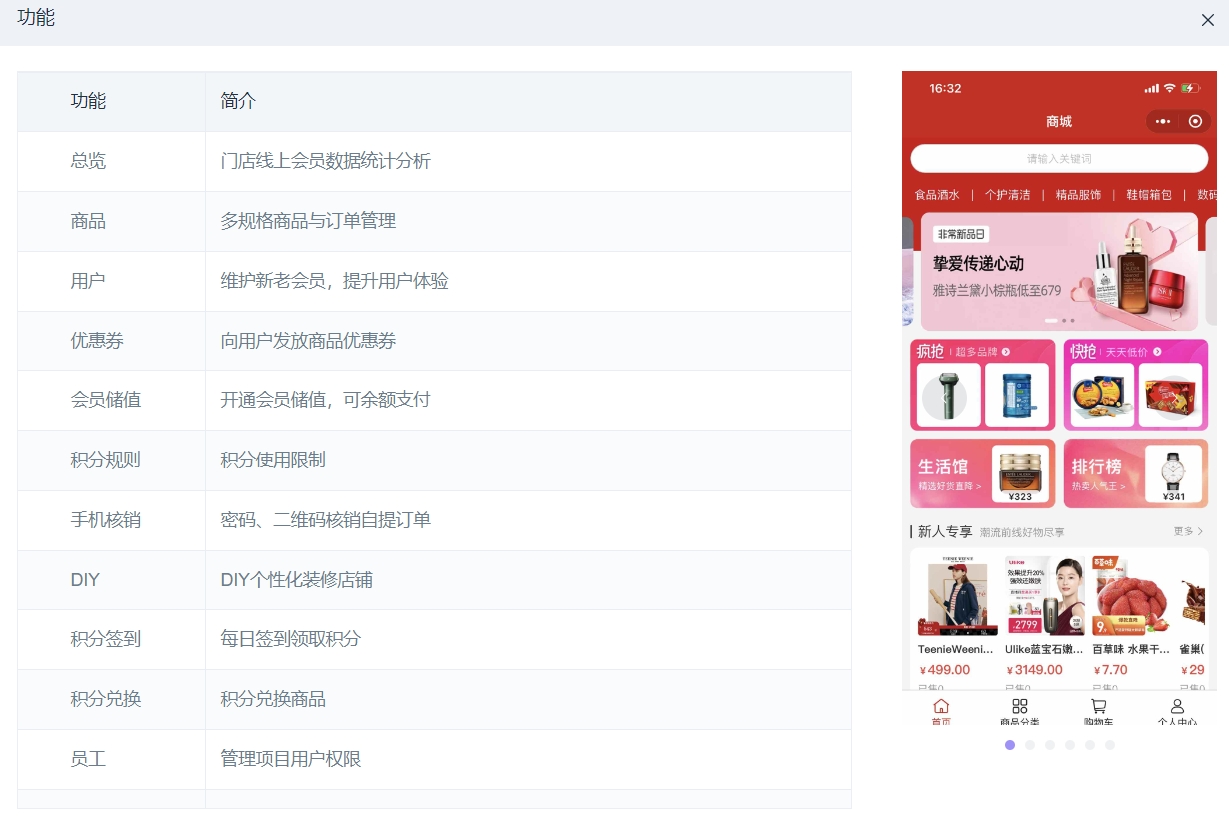Open the Ulike蓝宝石 product priced ¥3149.00
Viewport: 1229px width, 829px height.
[1044, 620]
